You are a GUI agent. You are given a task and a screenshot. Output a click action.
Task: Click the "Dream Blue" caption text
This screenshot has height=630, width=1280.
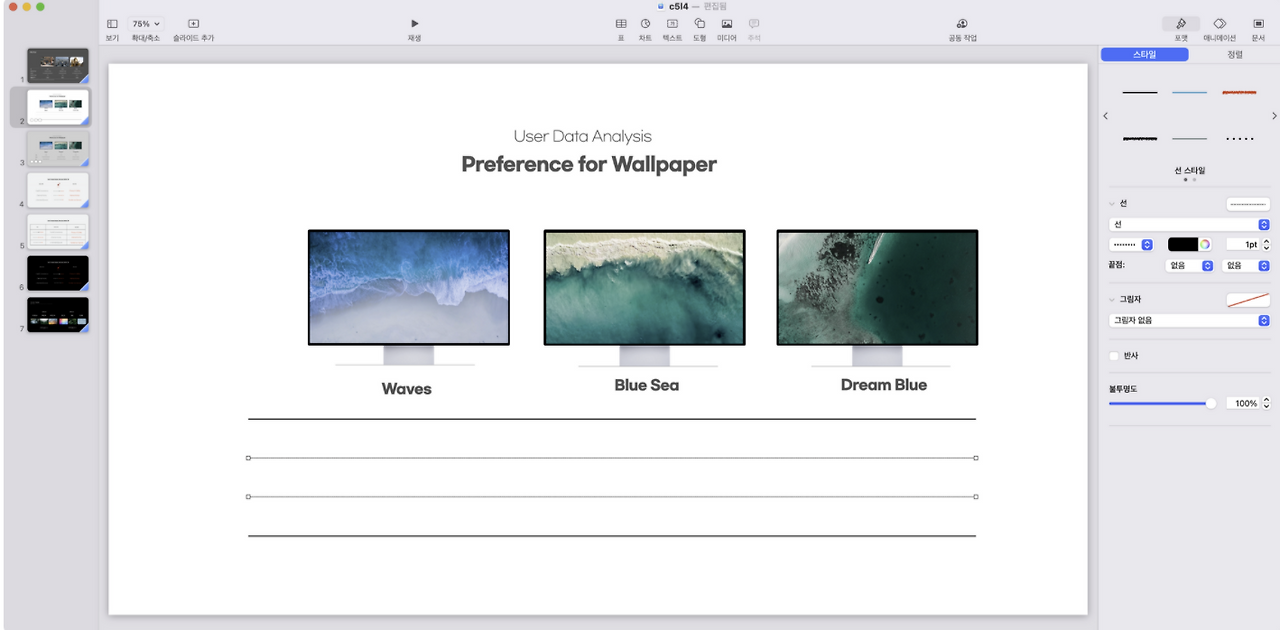(884, 385)
